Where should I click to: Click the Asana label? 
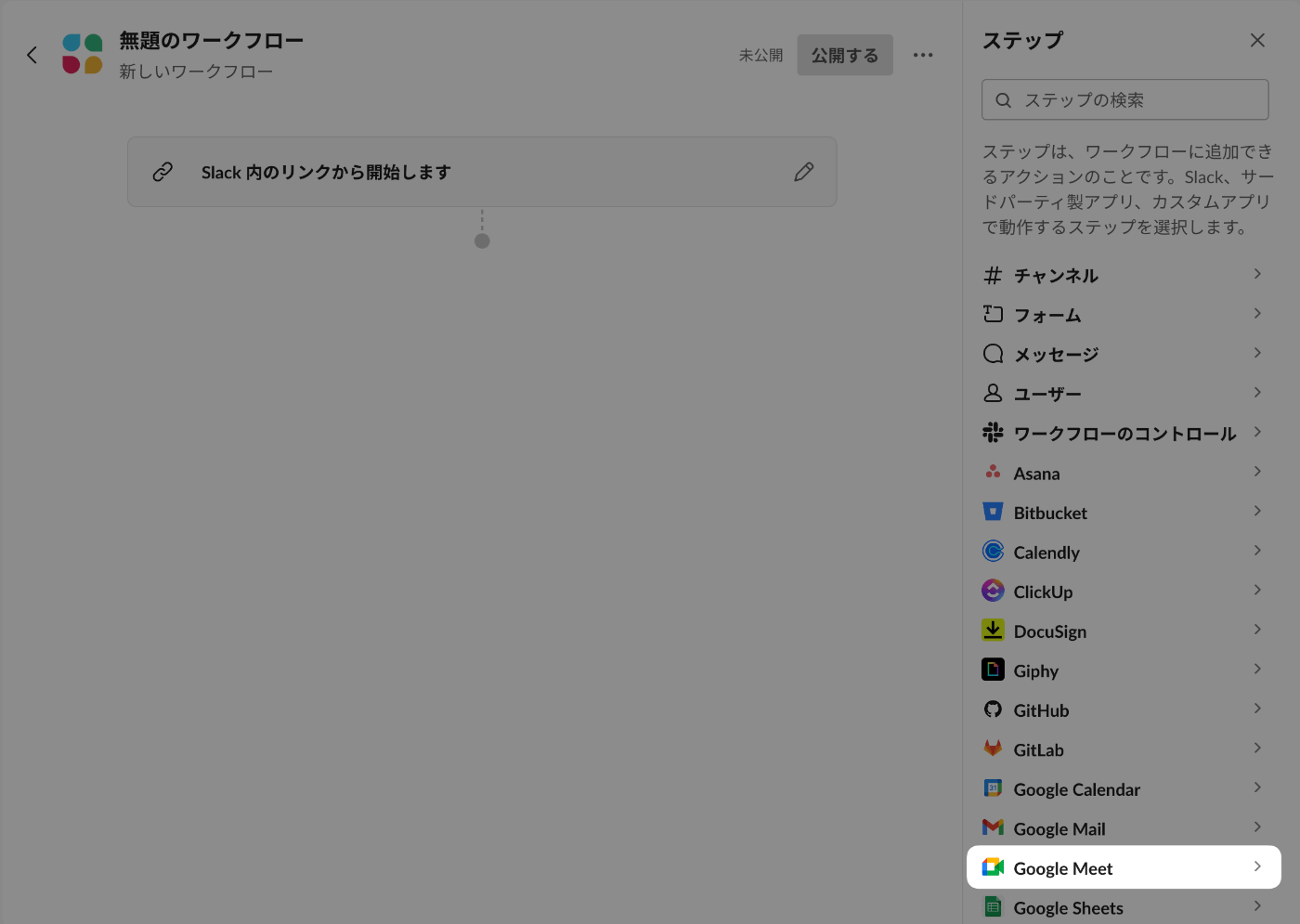(1036, 474)
